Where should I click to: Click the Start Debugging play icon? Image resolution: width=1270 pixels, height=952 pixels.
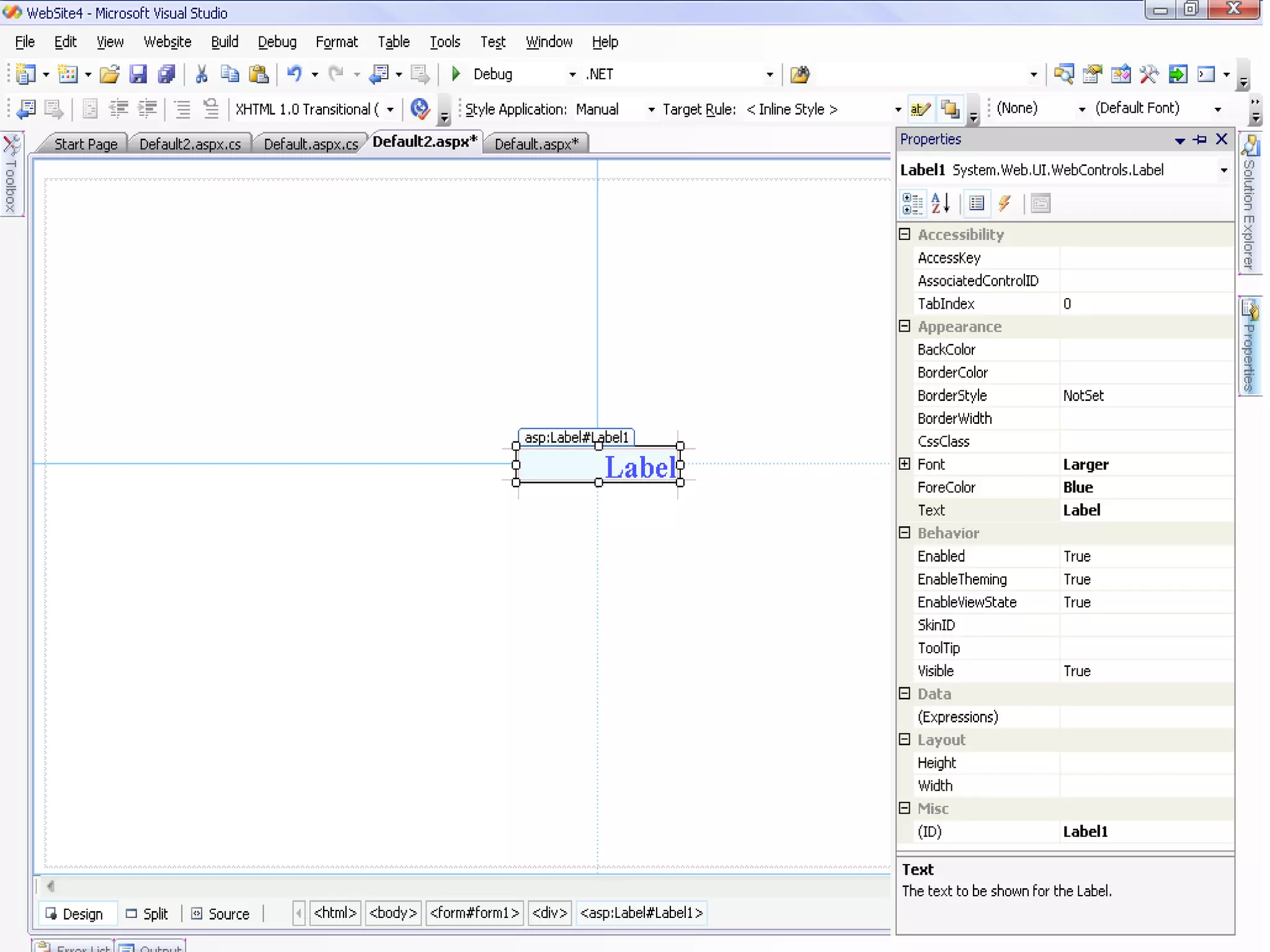click(x=456, y=74)
